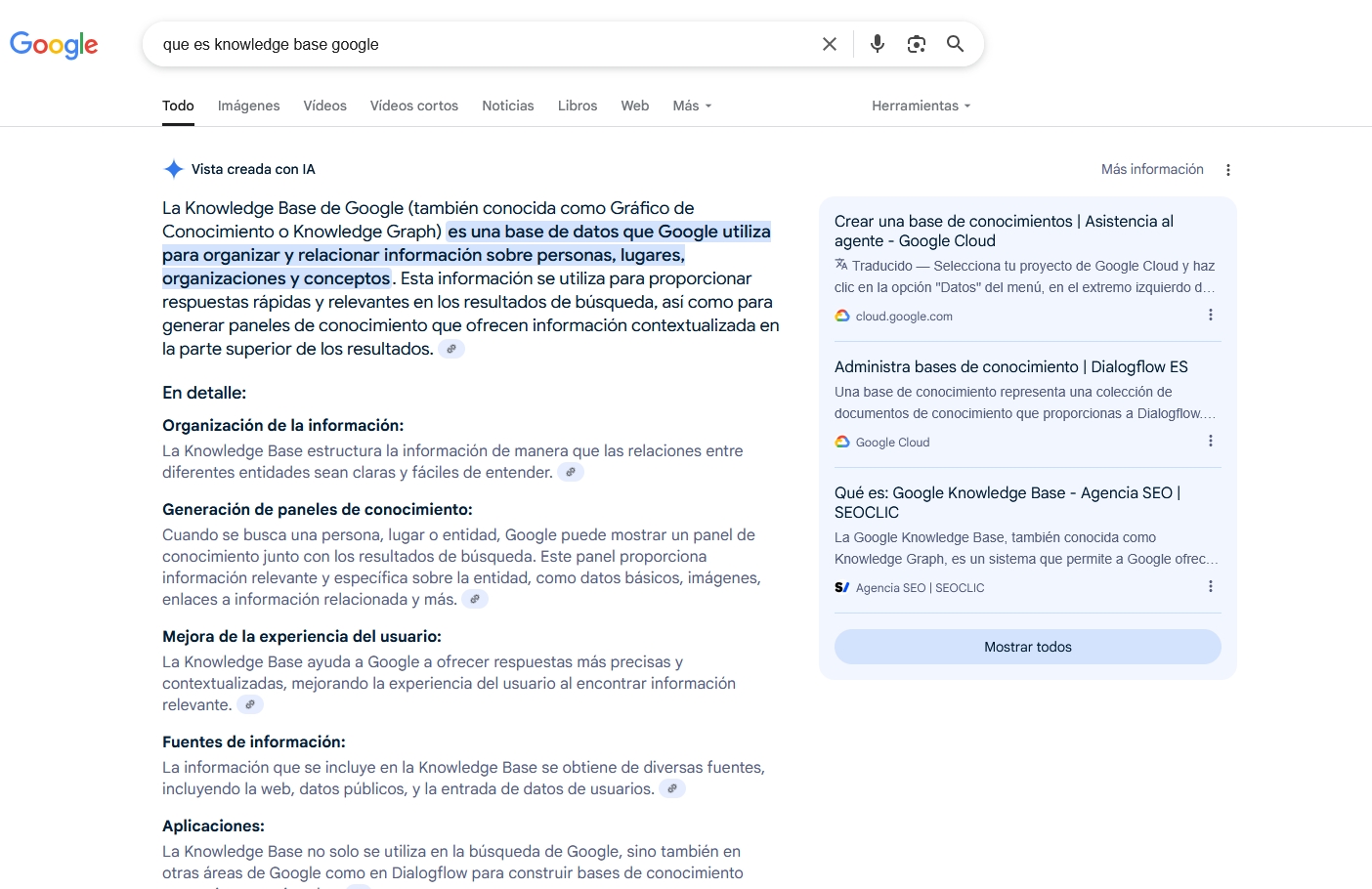Switch to the Imágenes tab
Viewport: 1372px width, 889px height.
tap(249, 106)
